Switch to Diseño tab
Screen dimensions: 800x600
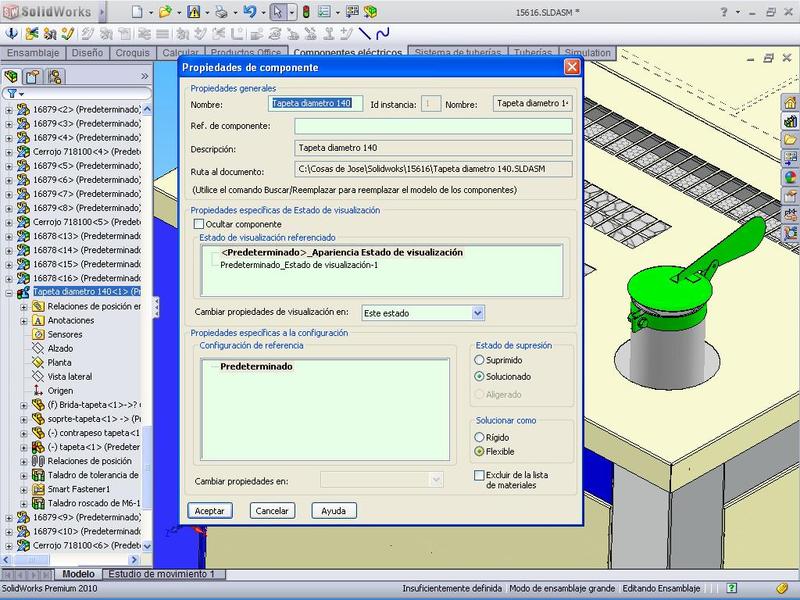point(87,53)
